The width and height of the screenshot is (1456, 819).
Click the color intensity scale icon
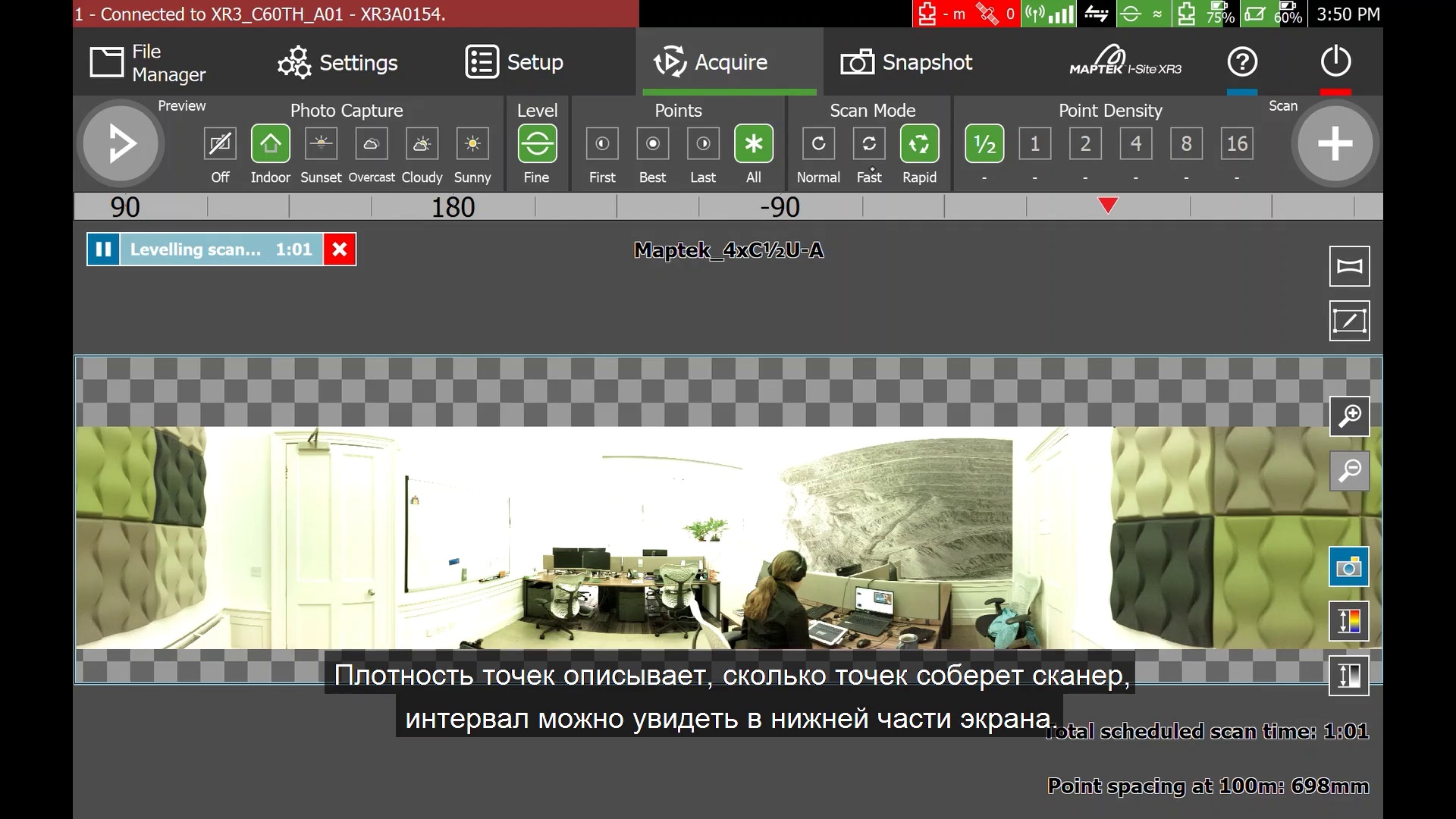(1349, 621)
